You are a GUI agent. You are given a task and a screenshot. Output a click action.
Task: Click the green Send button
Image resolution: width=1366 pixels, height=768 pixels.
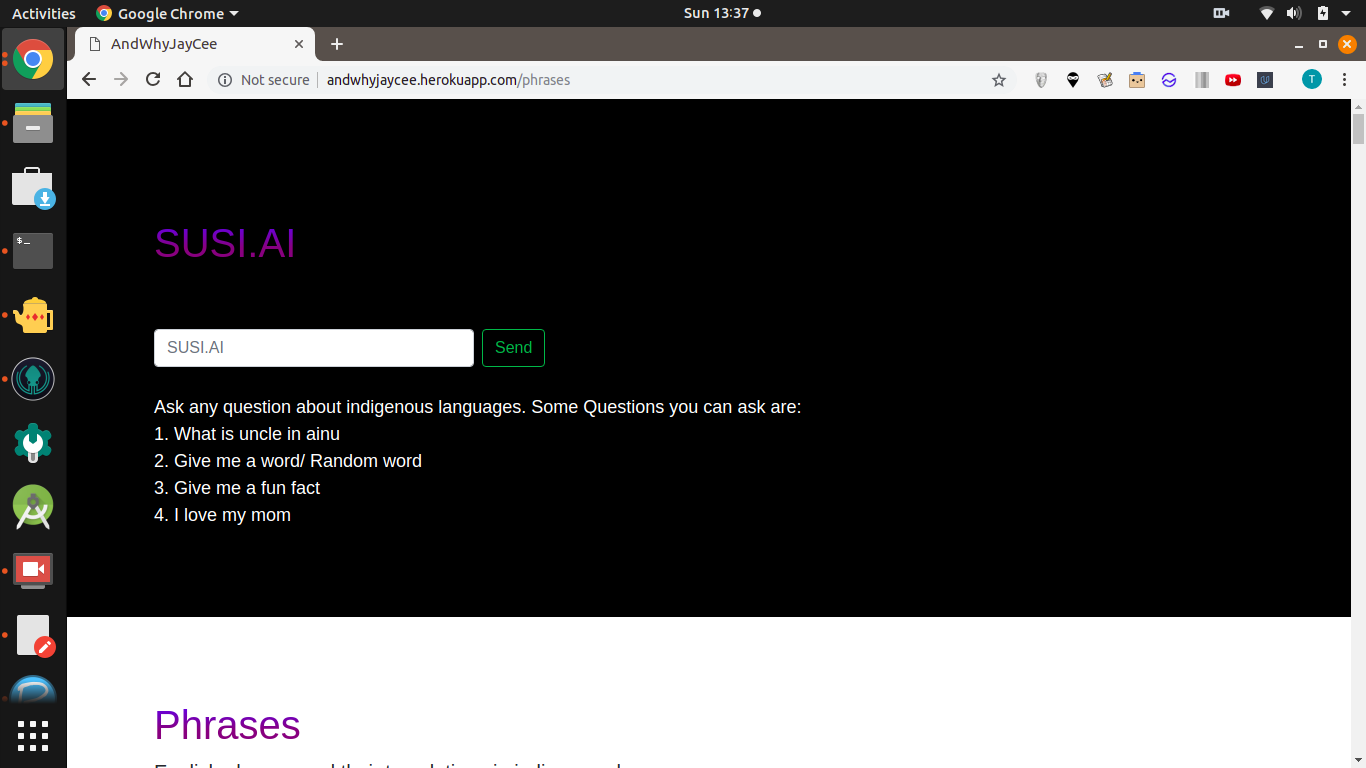pyautogui.click(x=513, y=348)
